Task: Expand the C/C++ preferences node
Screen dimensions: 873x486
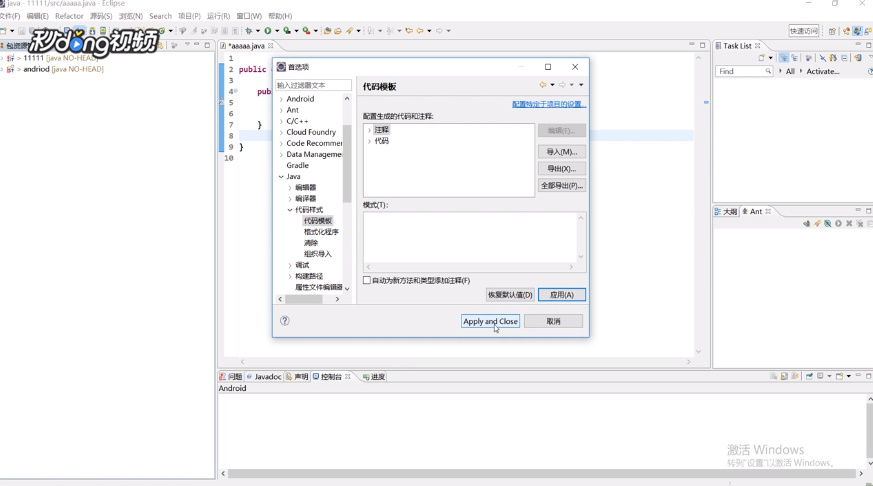Action: point(281,121)
